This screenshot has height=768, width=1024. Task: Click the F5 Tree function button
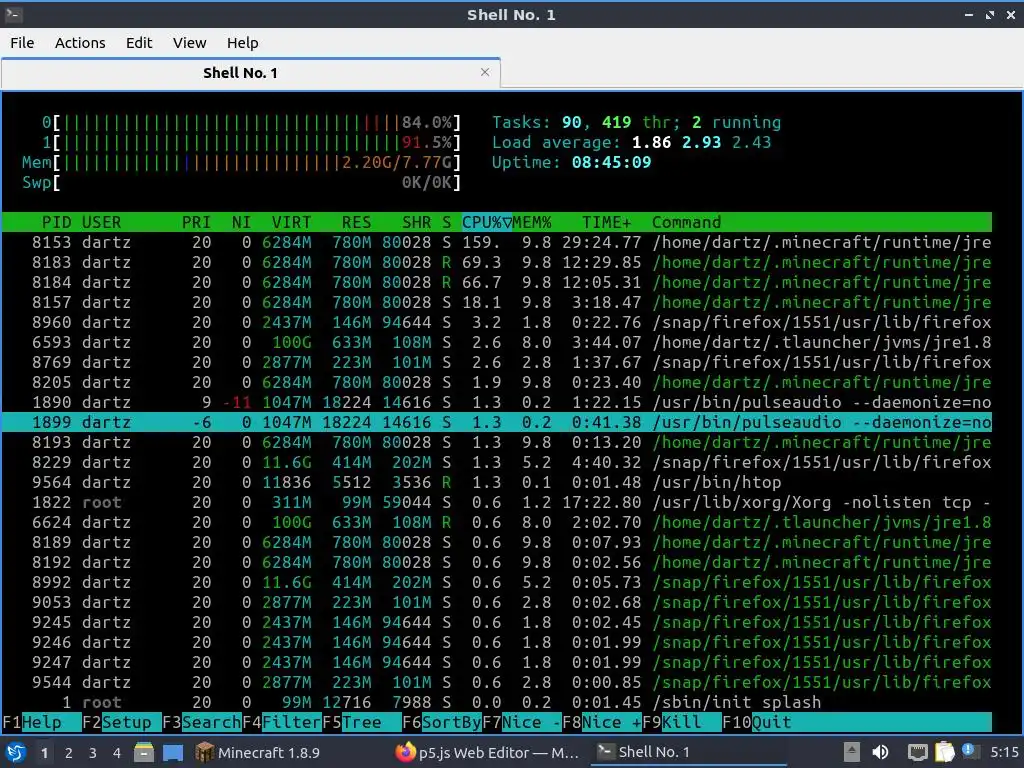(x=362, y=722)
